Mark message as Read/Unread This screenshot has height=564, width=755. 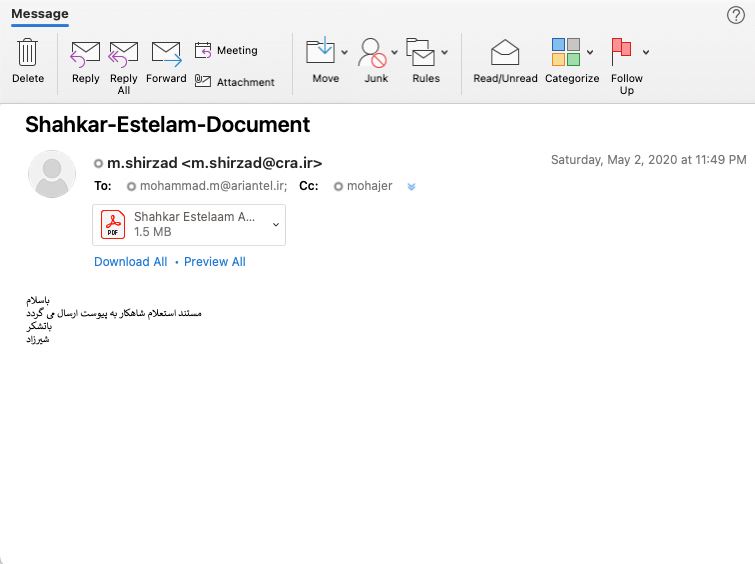coord(505,54)
